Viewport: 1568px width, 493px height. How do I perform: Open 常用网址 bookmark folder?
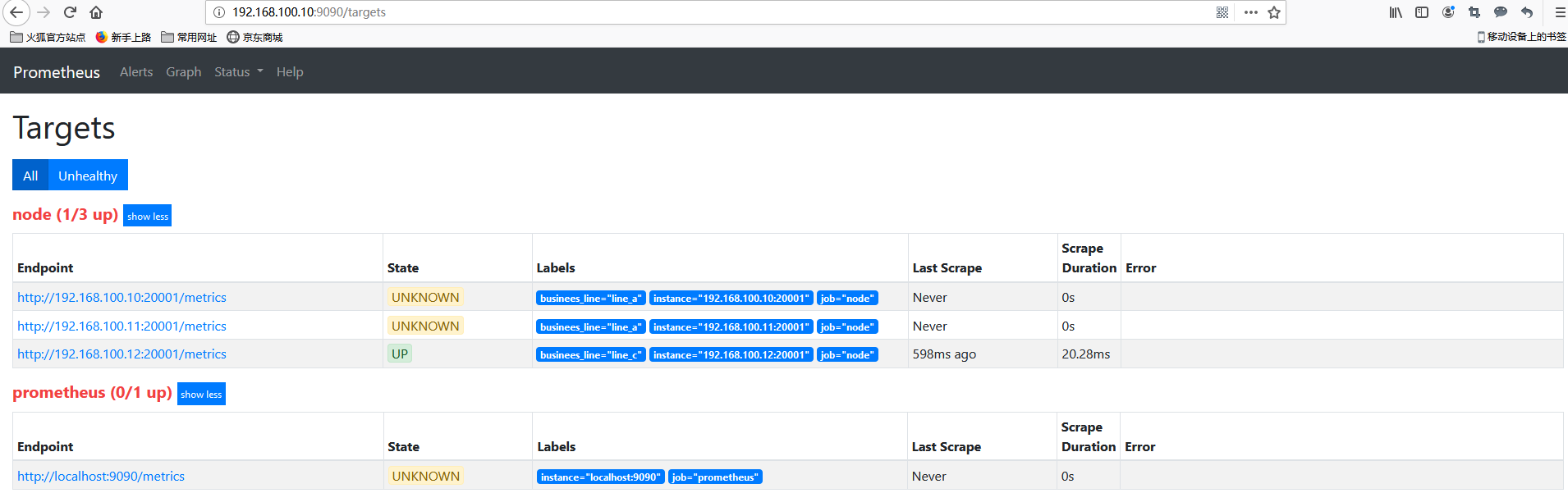pyautogui.click(x=189, y=37)
